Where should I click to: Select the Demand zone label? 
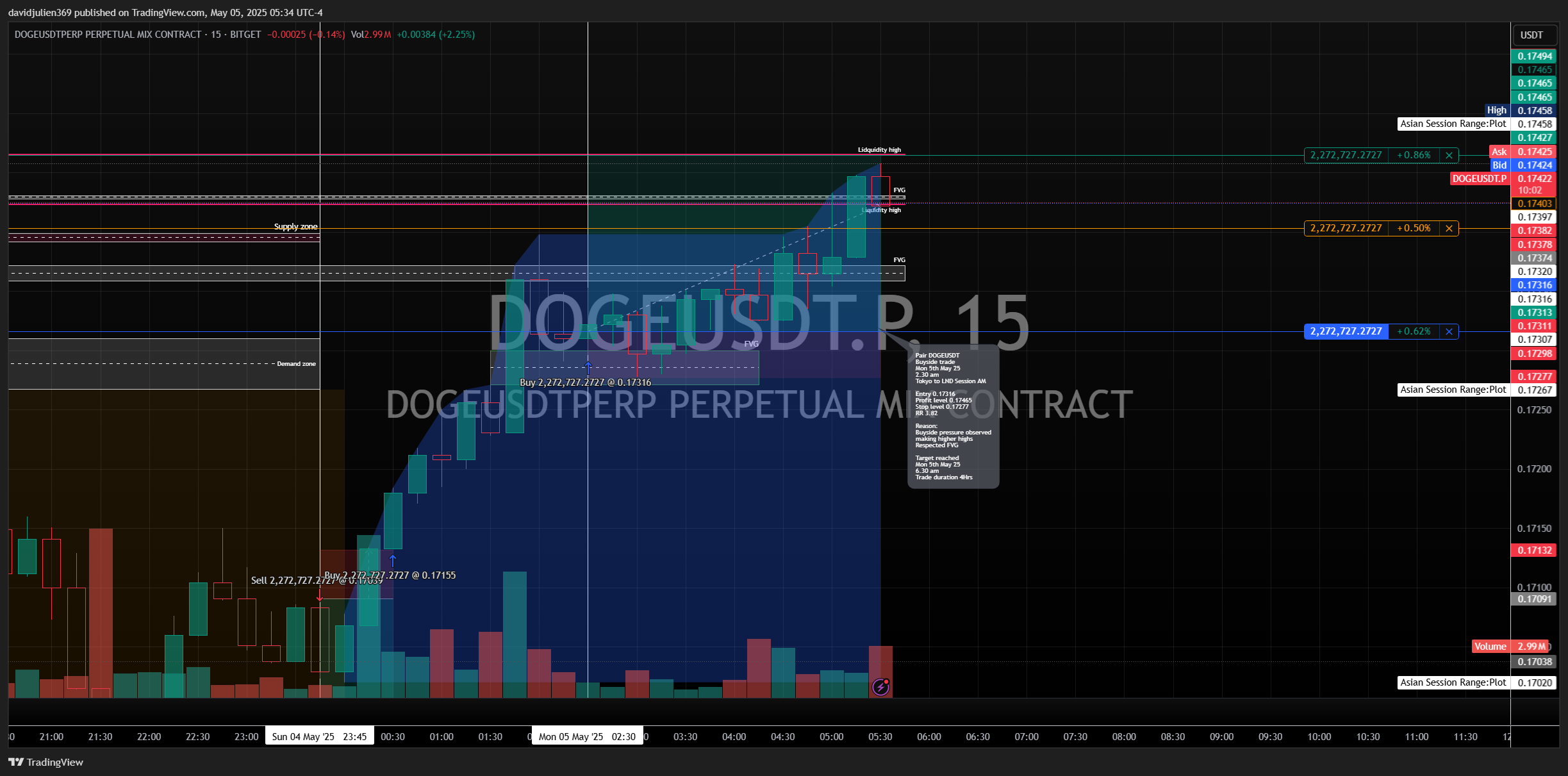pos(296,363)
